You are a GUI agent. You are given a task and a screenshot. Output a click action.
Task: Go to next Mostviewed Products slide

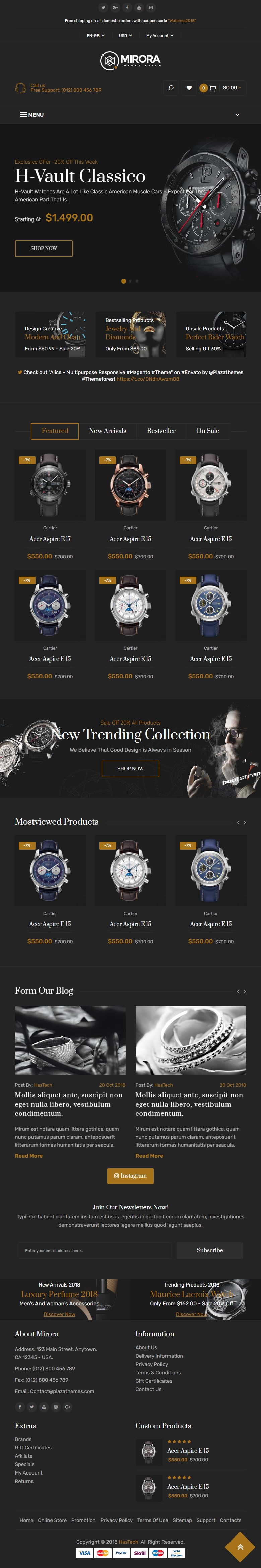[245, 822]
